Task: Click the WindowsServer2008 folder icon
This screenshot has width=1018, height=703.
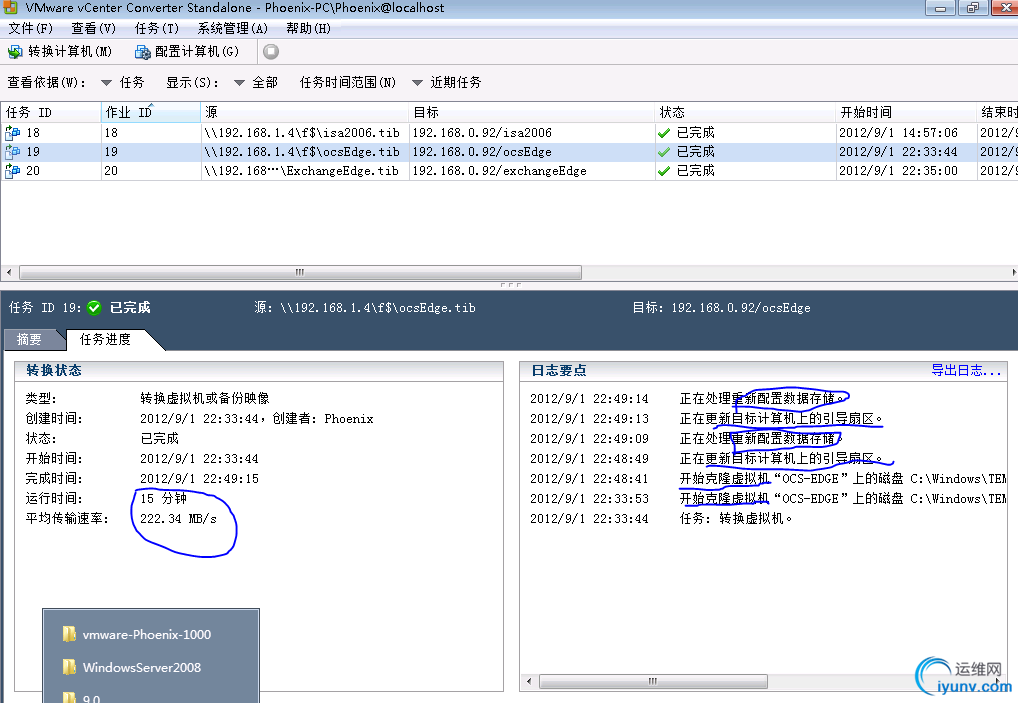Action: coord(69,667)
